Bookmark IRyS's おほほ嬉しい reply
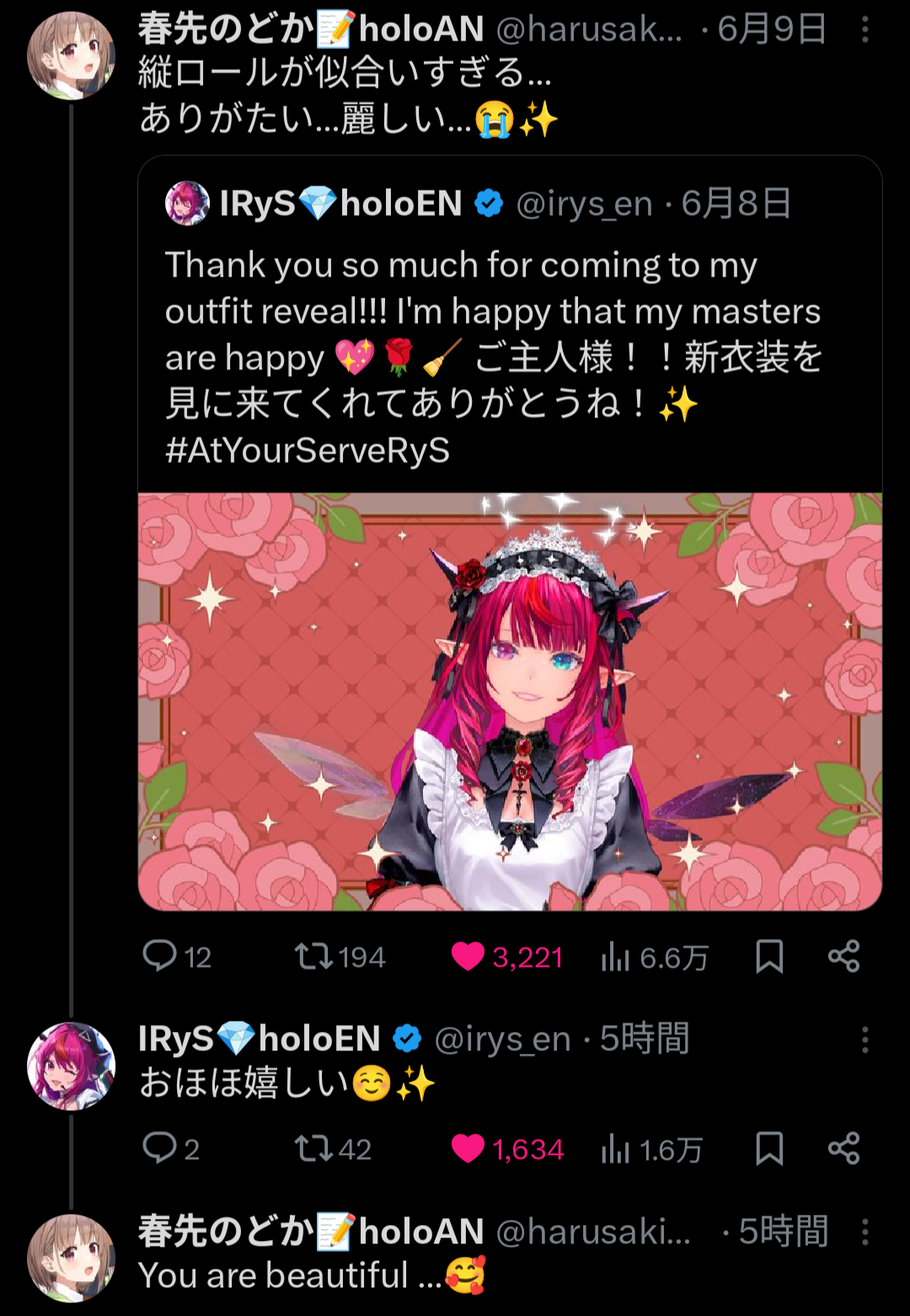This screenshot has width=910, height=1316. (x=769, y=1149)
